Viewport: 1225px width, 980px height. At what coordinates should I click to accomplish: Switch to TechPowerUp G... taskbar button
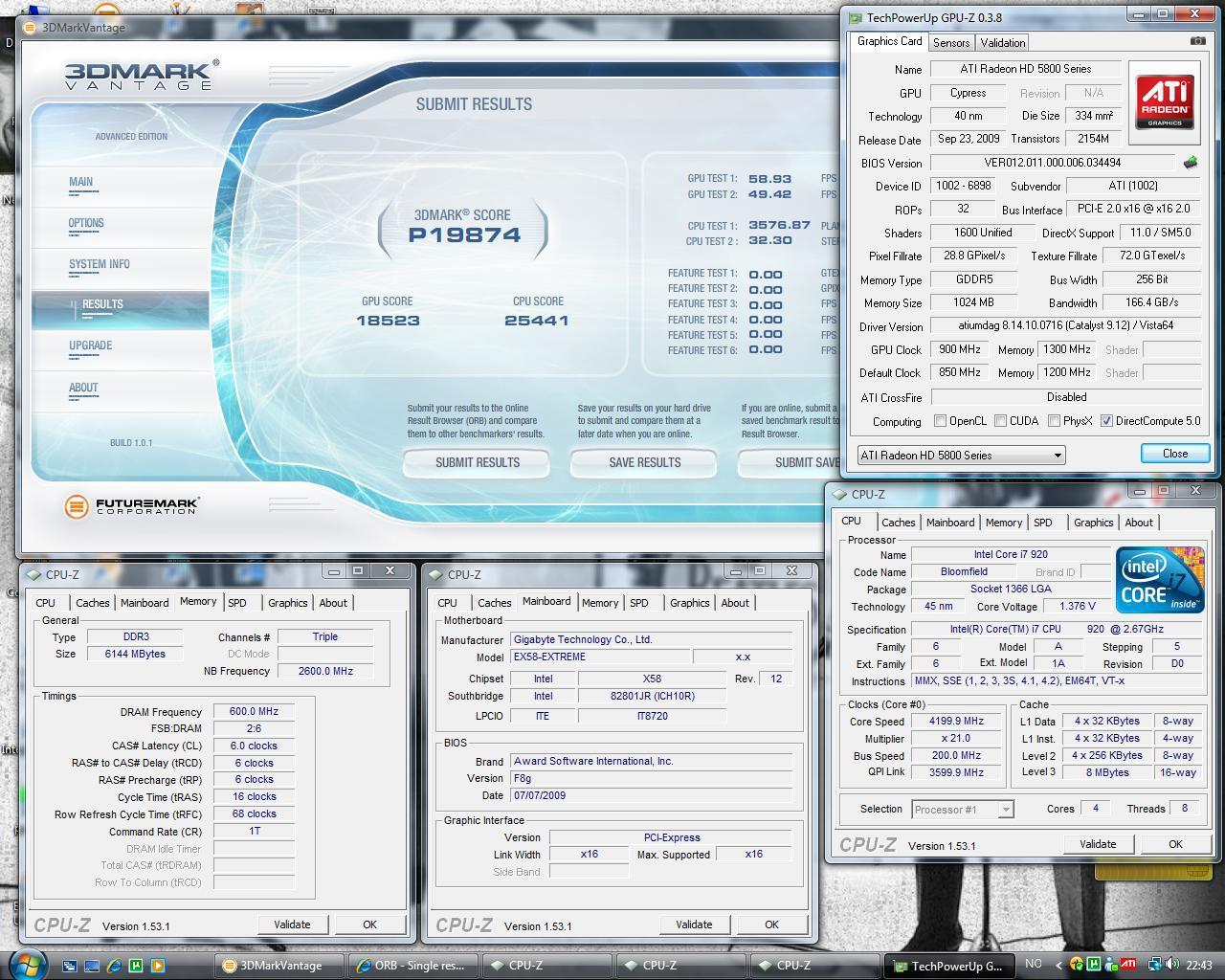[x=947, y=966]
